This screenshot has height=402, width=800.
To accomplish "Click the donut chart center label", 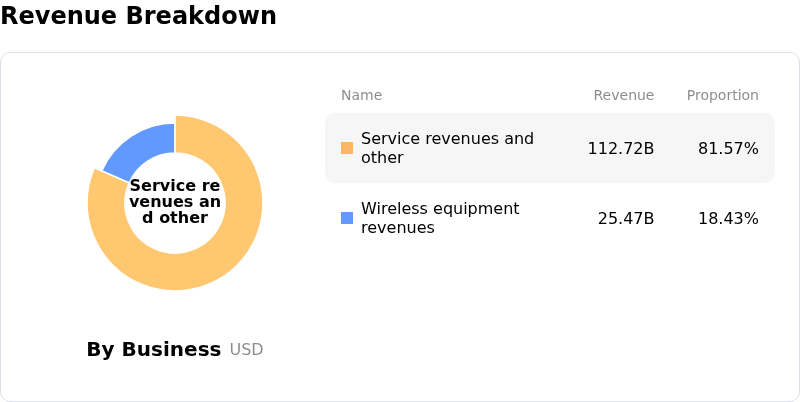I will [x=175, y=202].
